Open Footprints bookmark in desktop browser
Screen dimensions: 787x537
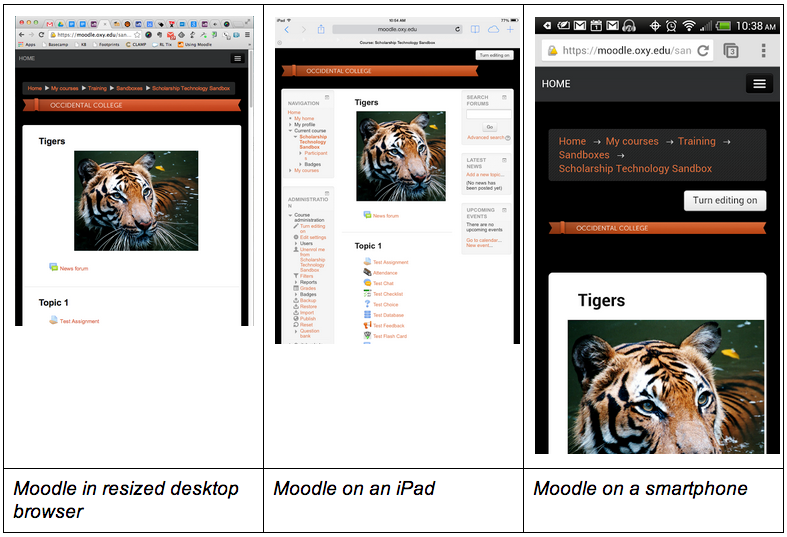click(x=106, y=45)
